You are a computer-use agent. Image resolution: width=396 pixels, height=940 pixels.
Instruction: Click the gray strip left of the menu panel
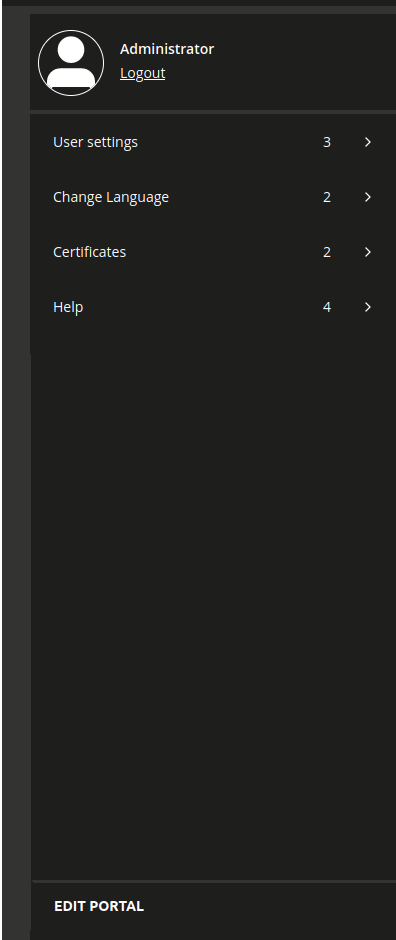click(x=16, y=474)
